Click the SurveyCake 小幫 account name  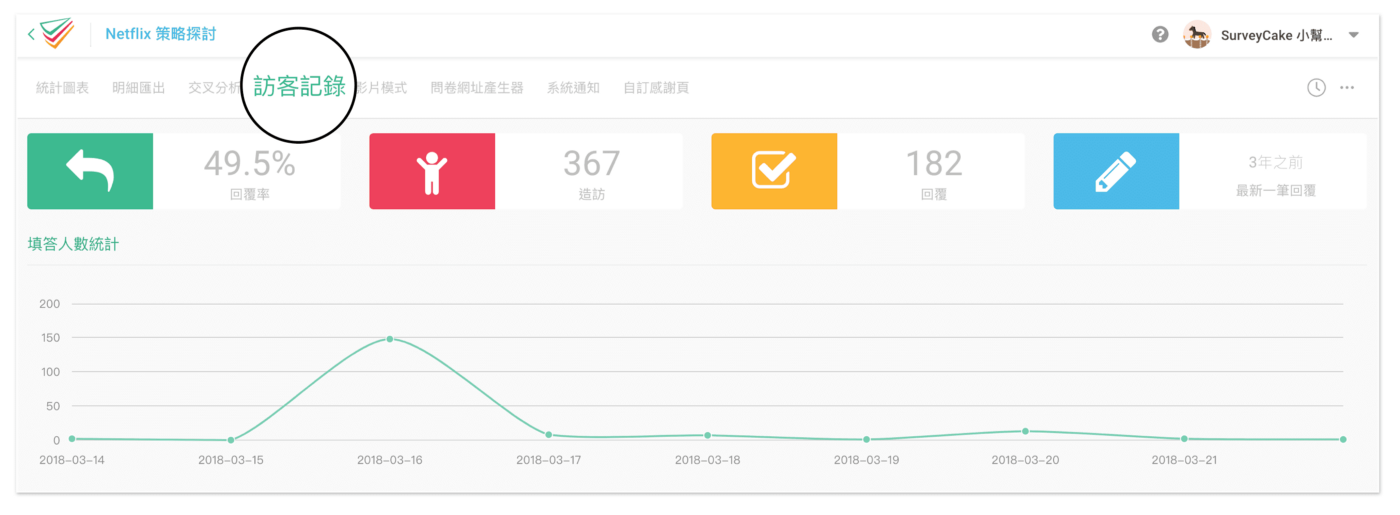coord(1277,35)
